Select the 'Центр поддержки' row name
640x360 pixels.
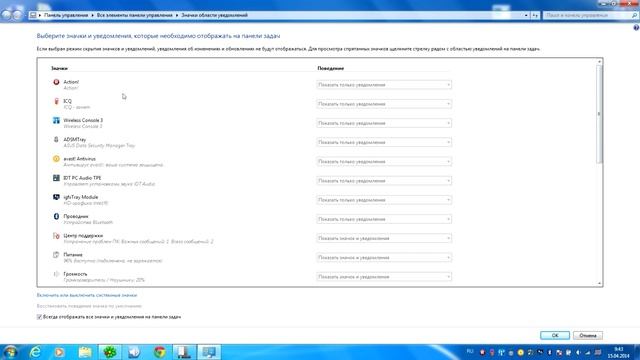coord(83,236)
